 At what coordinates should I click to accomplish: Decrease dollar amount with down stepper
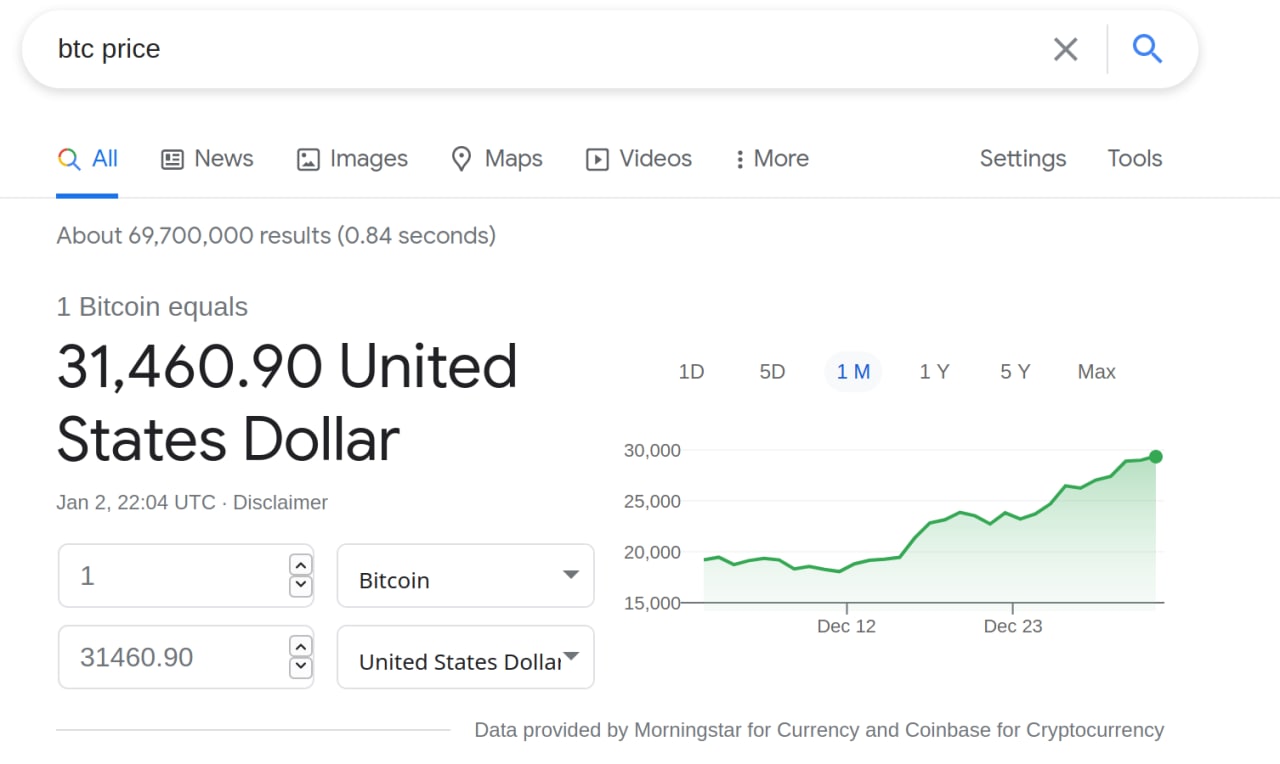(x=300, y=668)
